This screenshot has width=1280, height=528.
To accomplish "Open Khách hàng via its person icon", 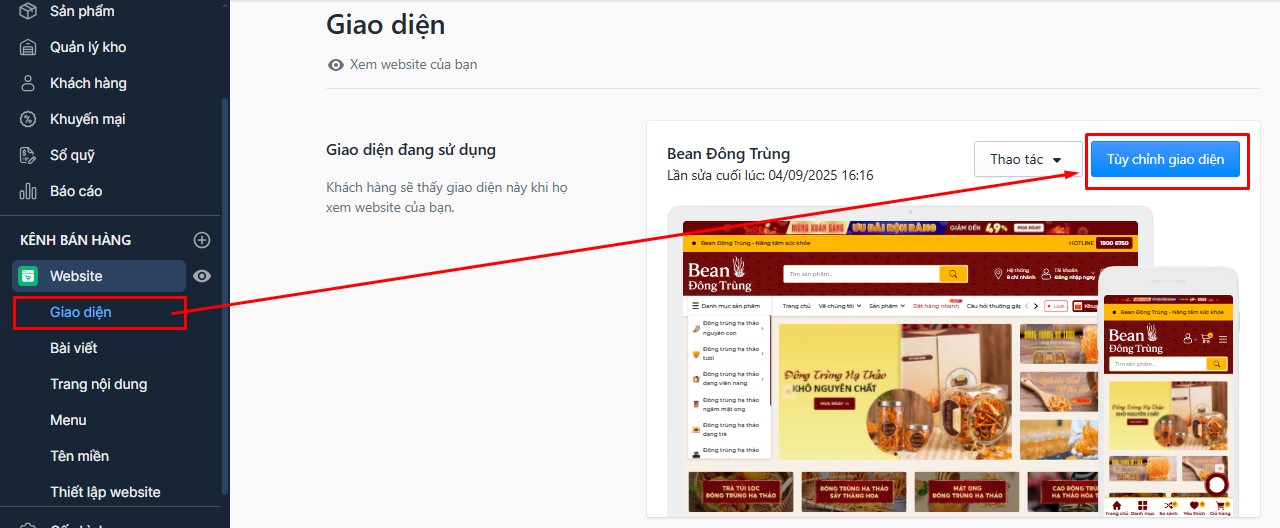I will click(29, 83).
